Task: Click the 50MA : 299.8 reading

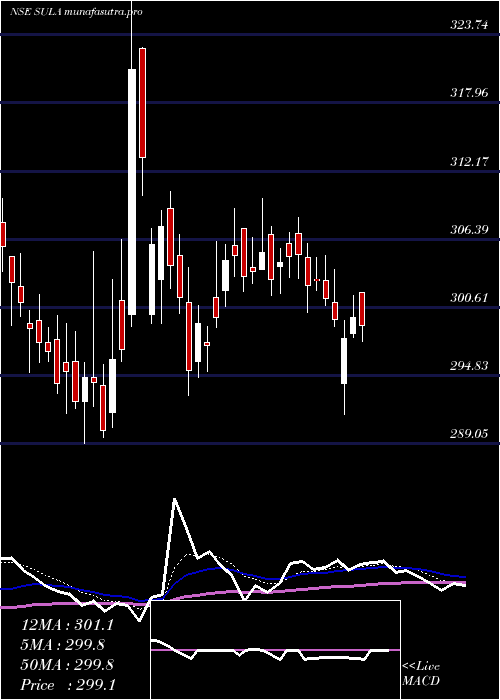Action: (x=67, y=665)
